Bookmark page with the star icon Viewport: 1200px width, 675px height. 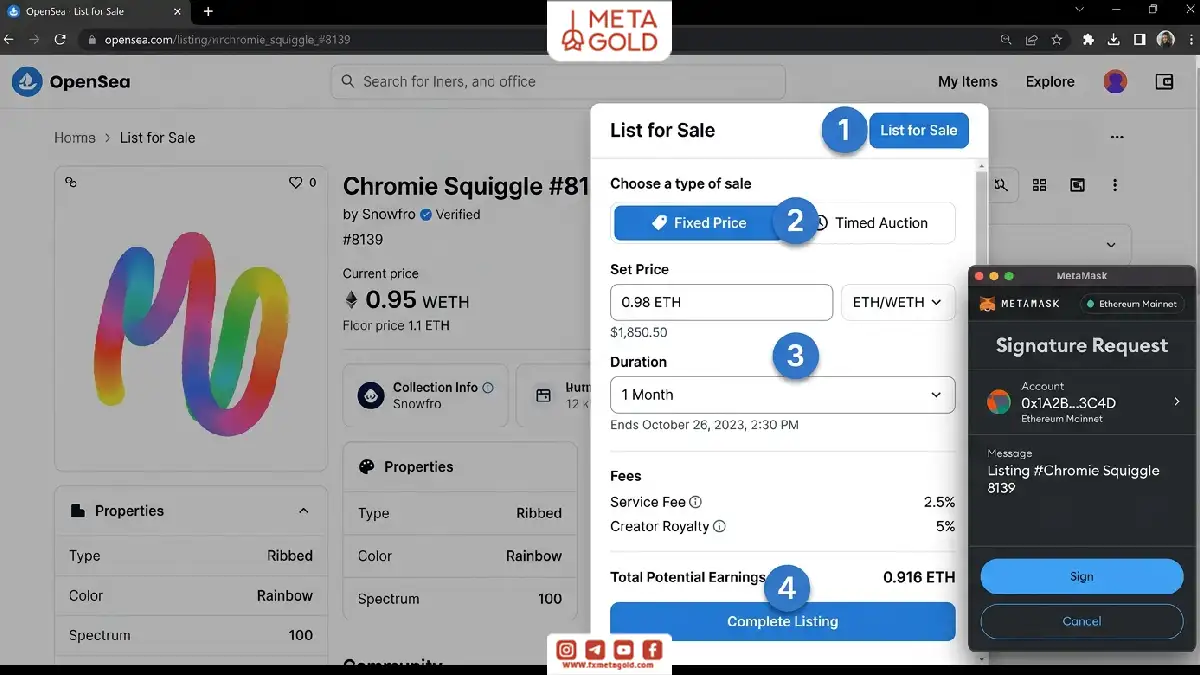(1057, 39)
